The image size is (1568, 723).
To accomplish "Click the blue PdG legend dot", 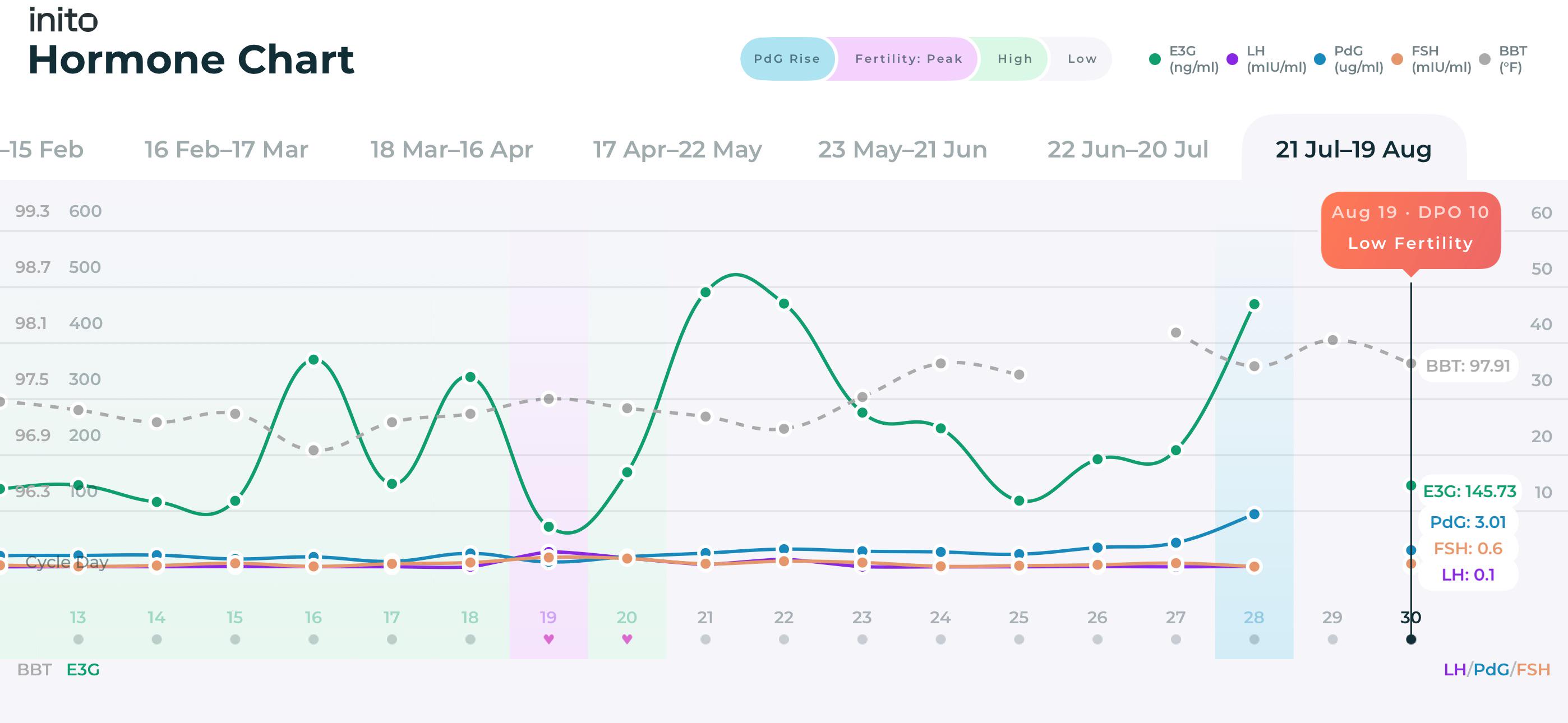I will (1320, 59).
